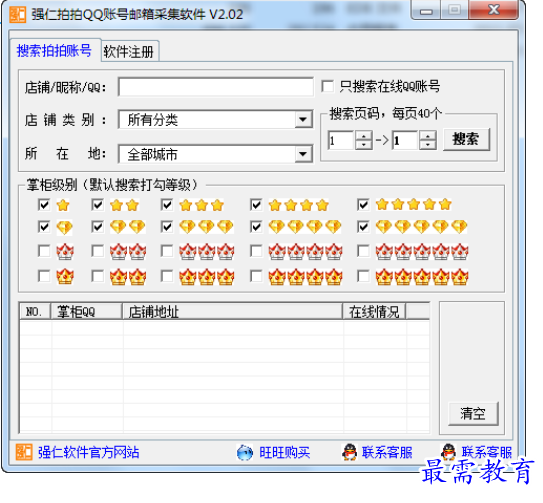Click the two silver crowns icon
543x503 pixels.
(128, 252)
